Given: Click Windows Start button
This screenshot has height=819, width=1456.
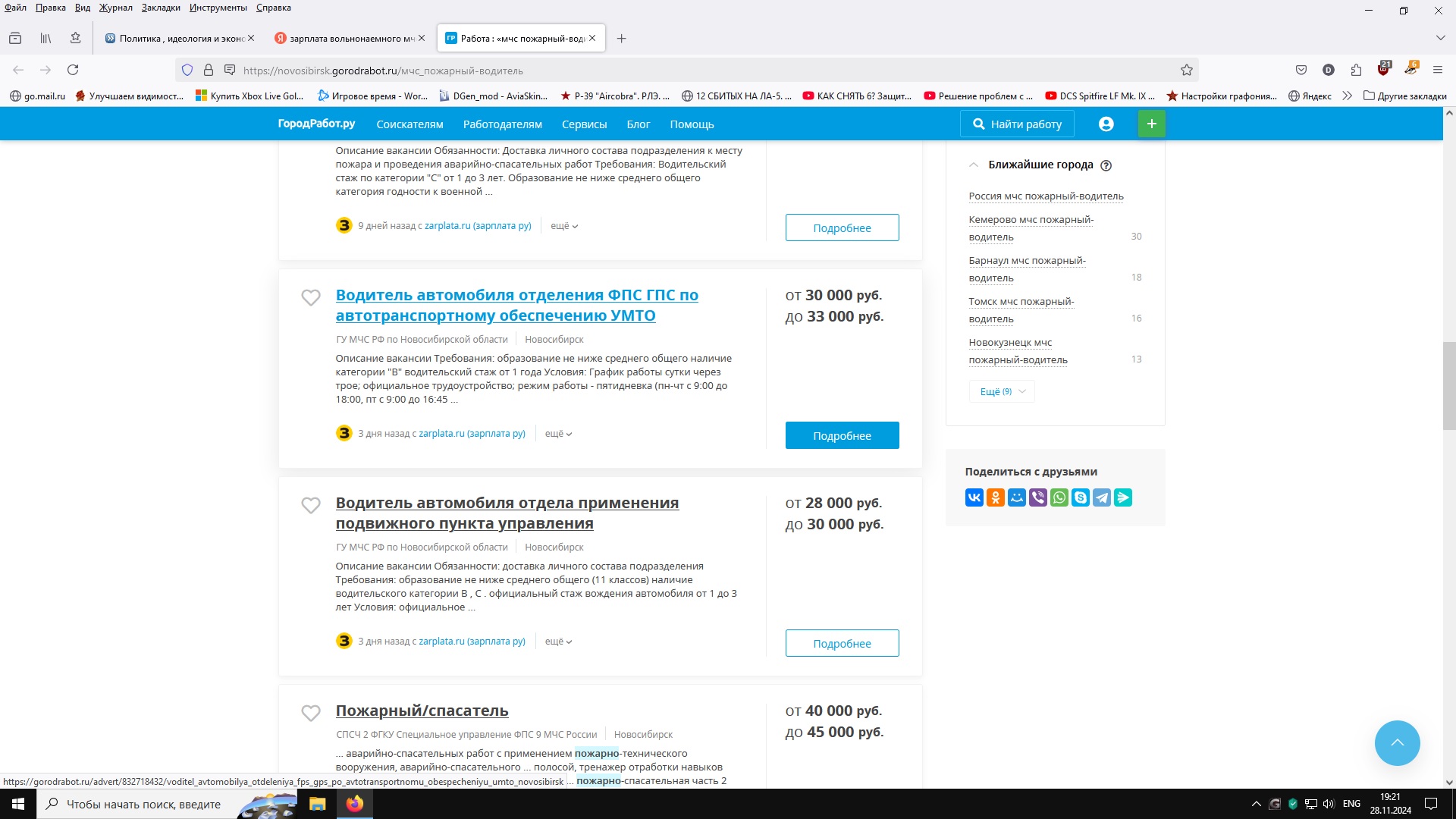Looking at the screenshot, I should tap(18, 804).
